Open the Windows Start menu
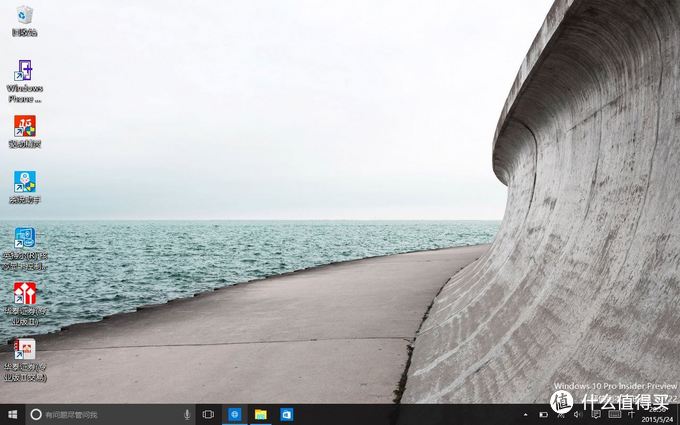Viewport: 680px width, 425px height. 13,415
